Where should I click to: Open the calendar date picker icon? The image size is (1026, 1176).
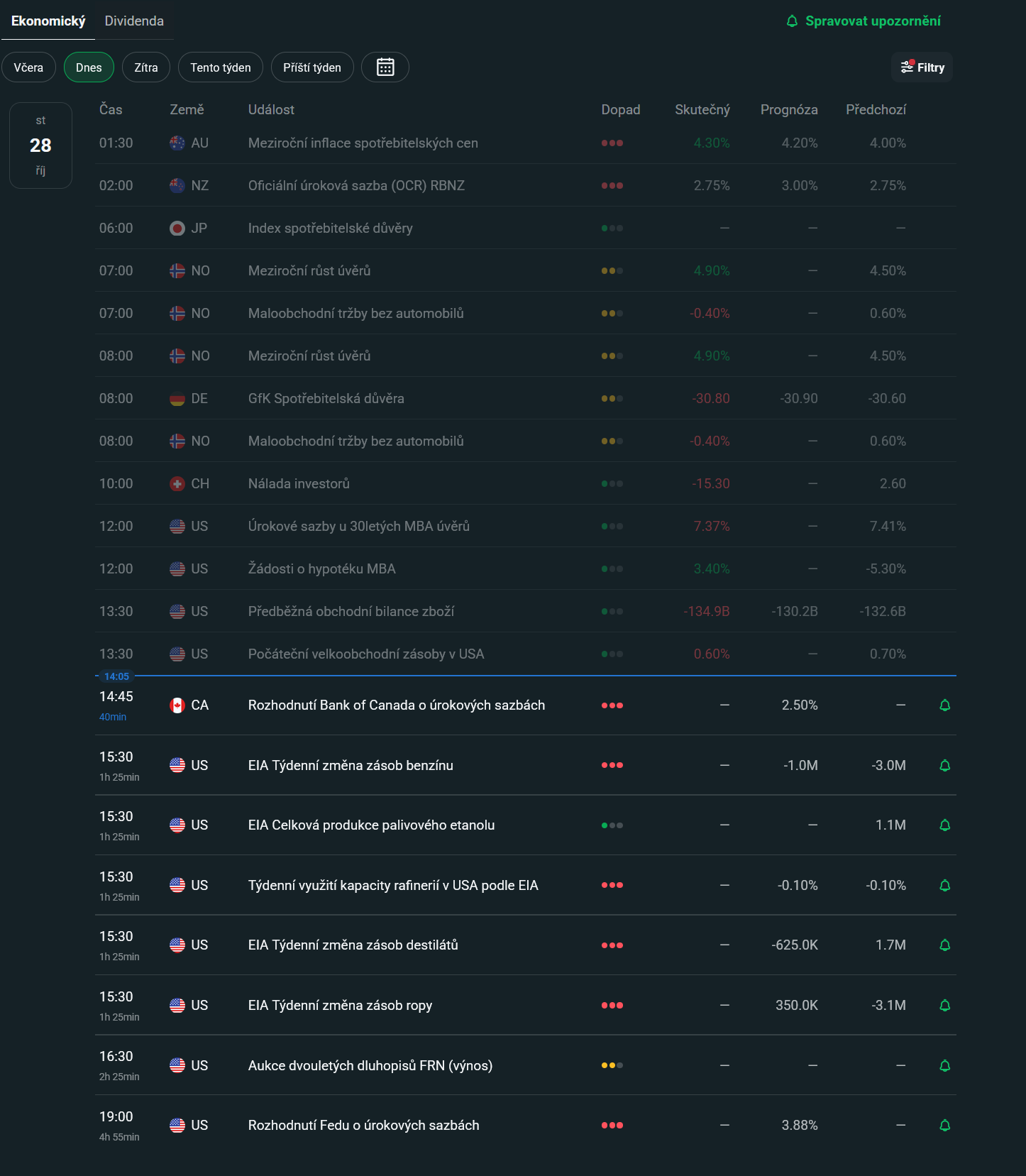click(x=385, y=67)
